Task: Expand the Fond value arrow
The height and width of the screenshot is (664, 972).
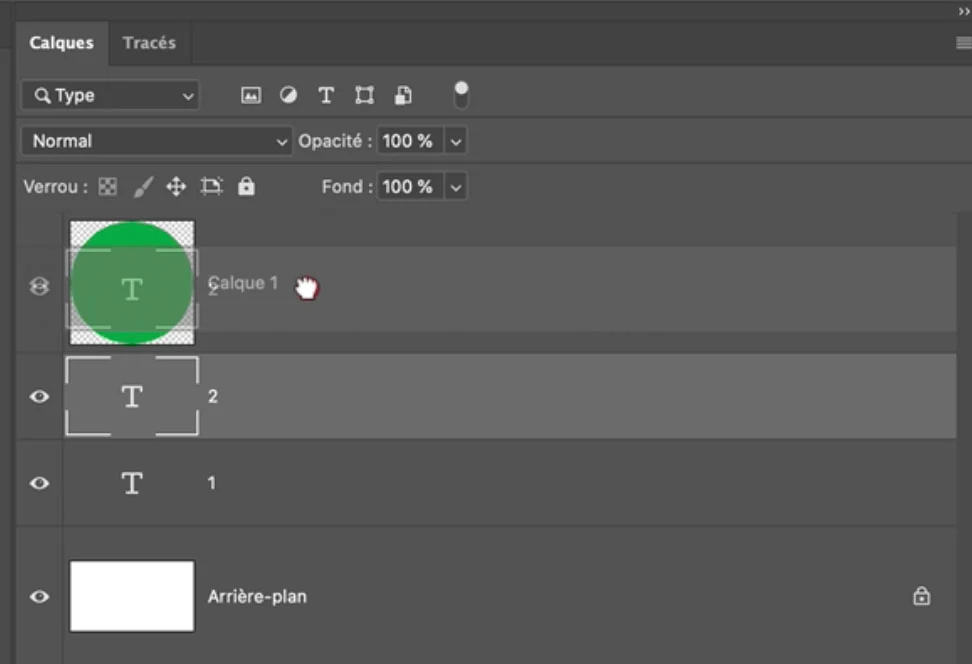Action: coord(456,187)
